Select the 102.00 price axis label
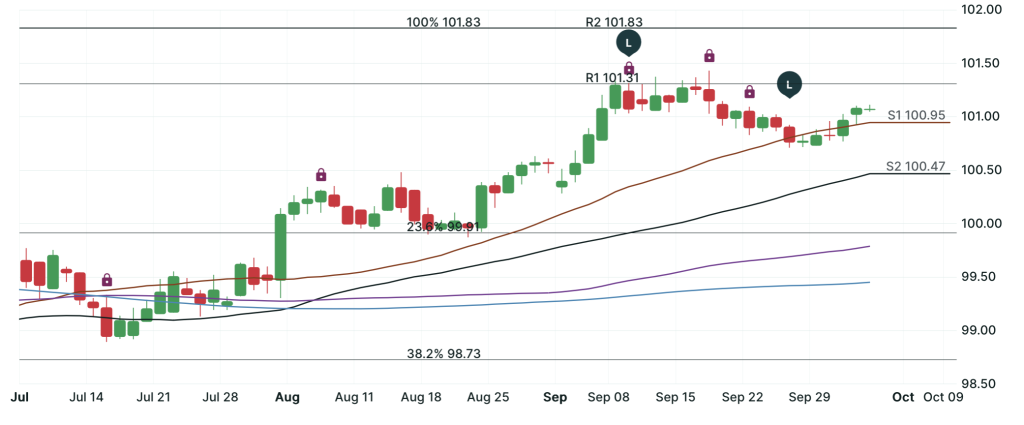1024x425 pixels. click(980, 10)
